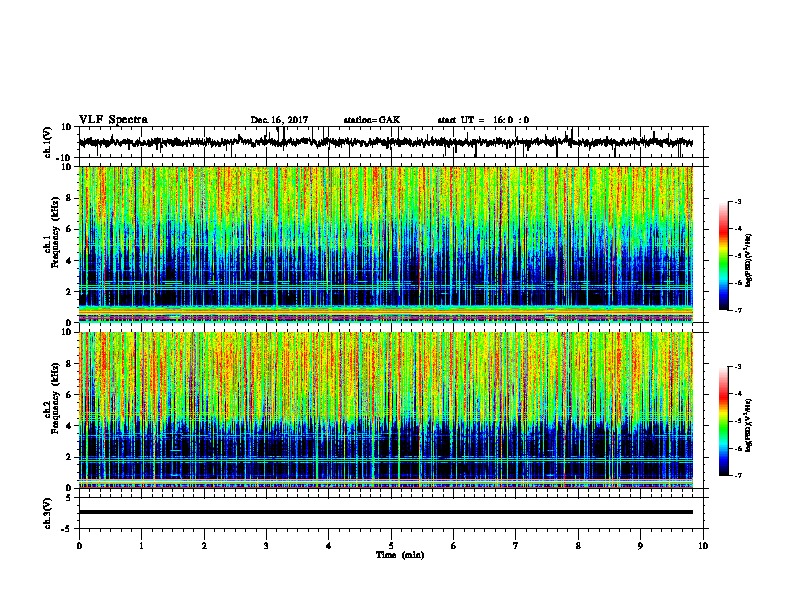Click the time axis tick label "1"

click(x=141, y=546)
